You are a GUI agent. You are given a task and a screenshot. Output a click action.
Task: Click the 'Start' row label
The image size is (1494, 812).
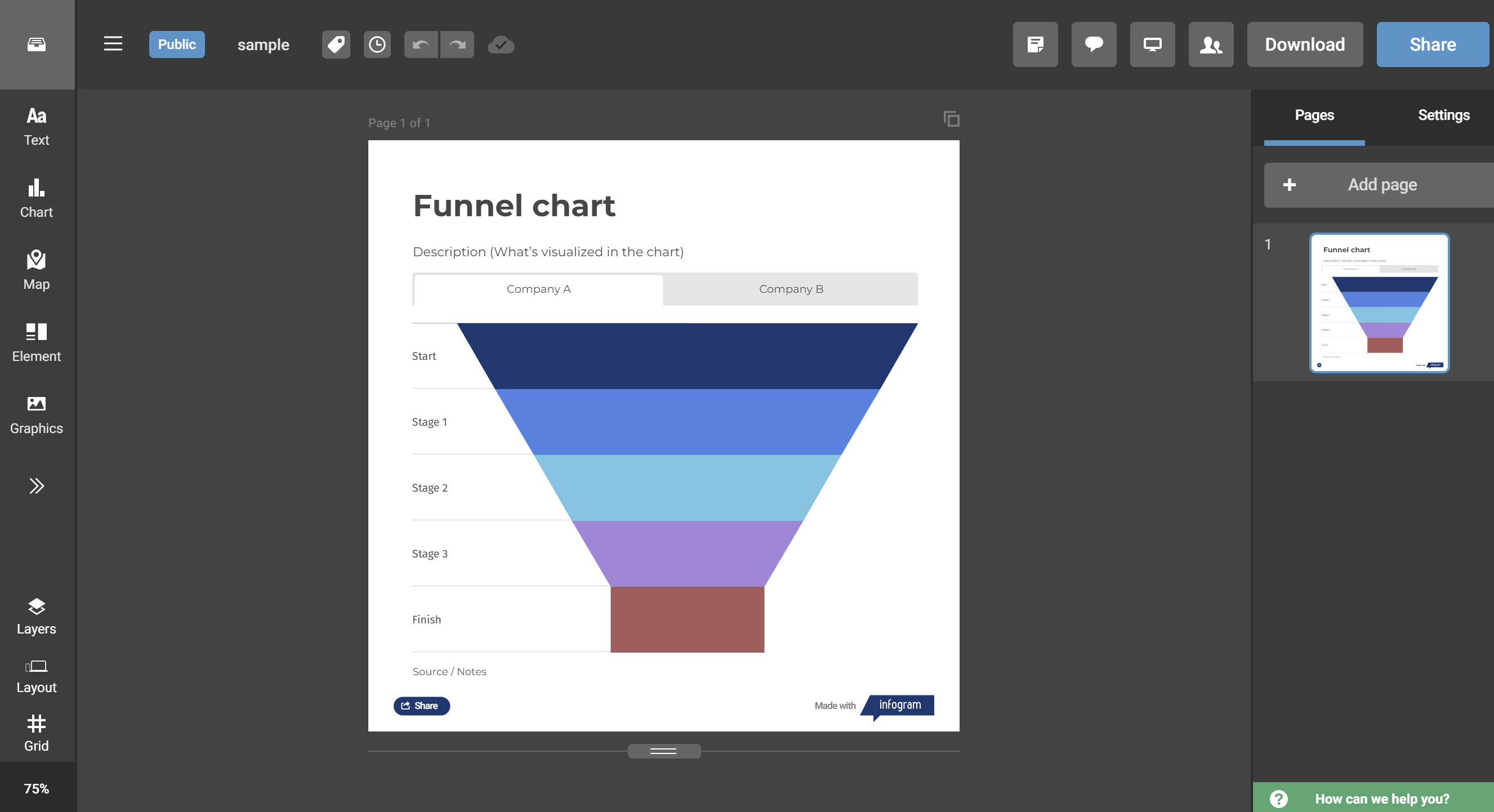click(x=424, y=356)
